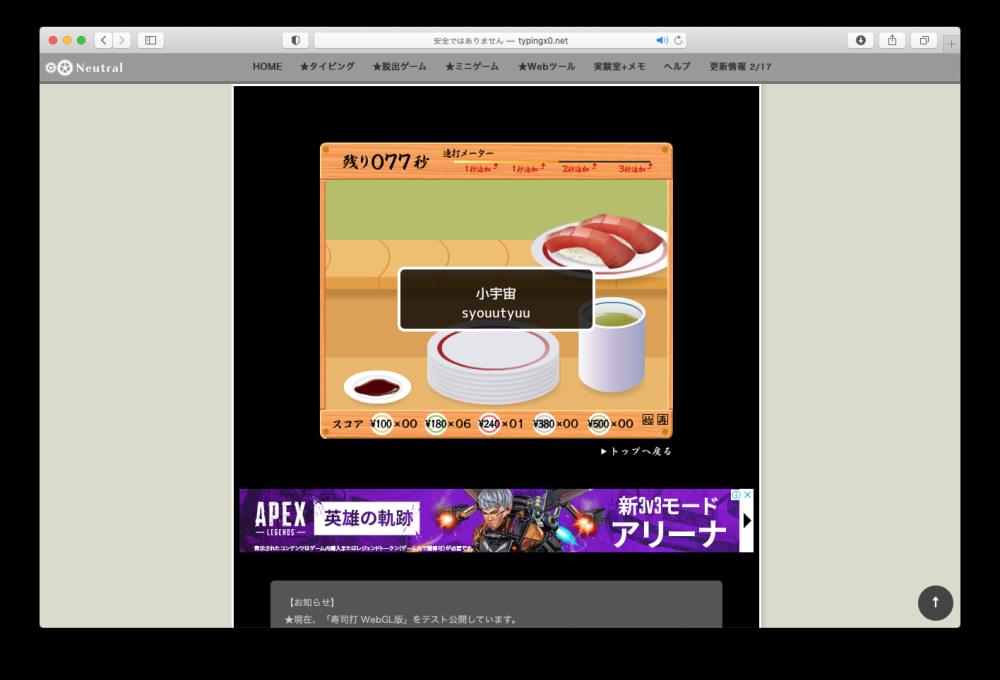The image size is (1000, 680).
Task: Select the ヘルプ menu item
Action: pyautogui.click(x=677, y=67)
